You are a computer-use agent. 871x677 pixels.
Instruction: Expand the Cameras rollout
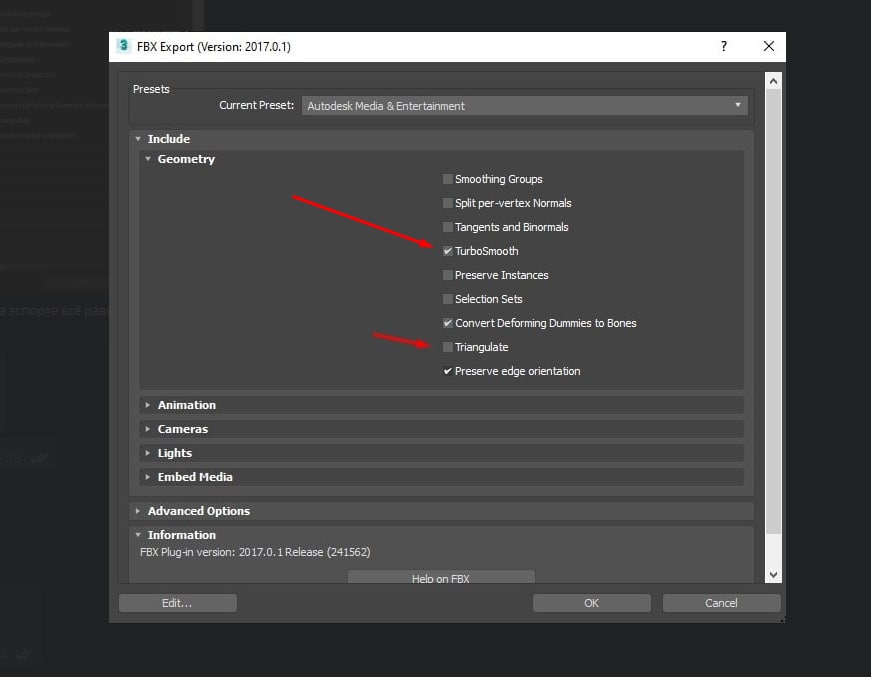(148, 429)
